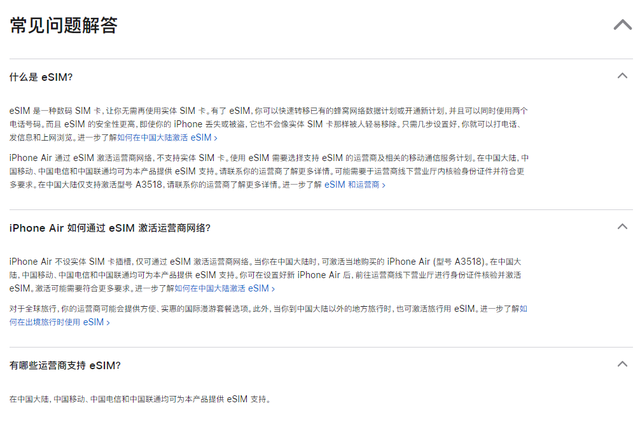Click the arrow icon after eSIM 和运营商
Image resolution: width=640 pixels, height=422 pixels.
tap(384, 184)
